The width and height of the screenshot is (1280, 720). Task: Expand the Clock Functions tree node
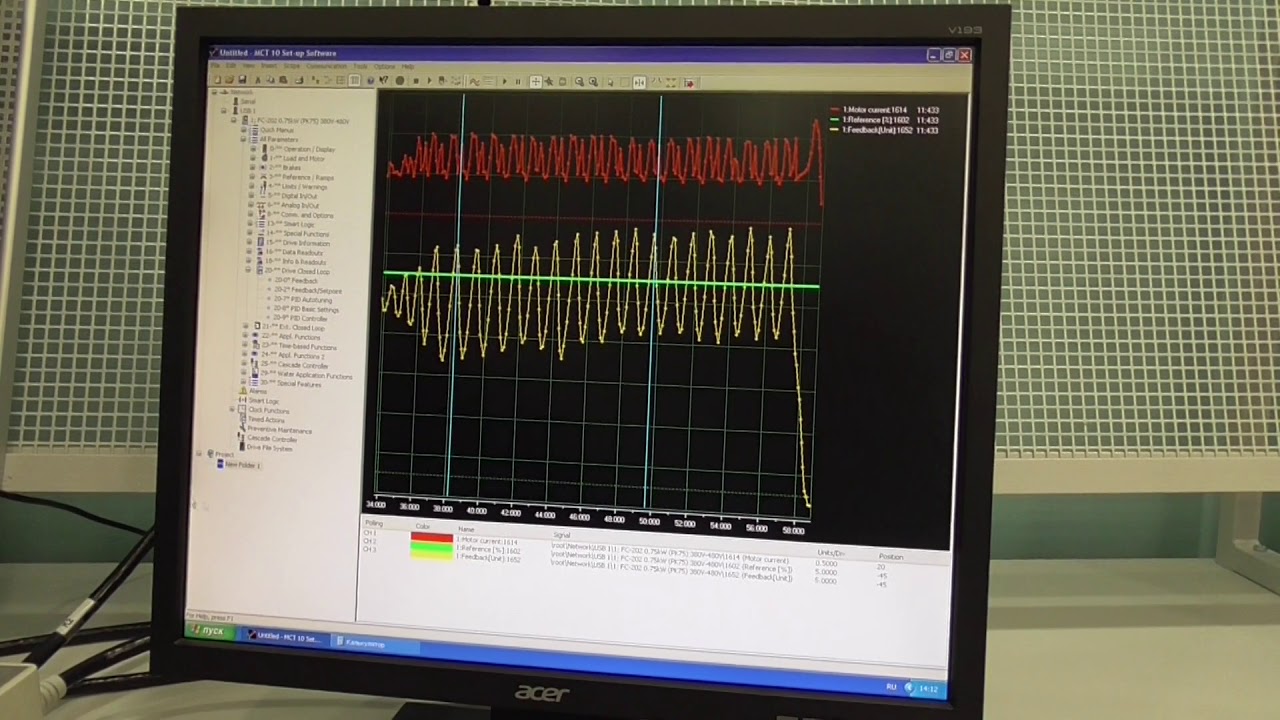click(233, 410)
